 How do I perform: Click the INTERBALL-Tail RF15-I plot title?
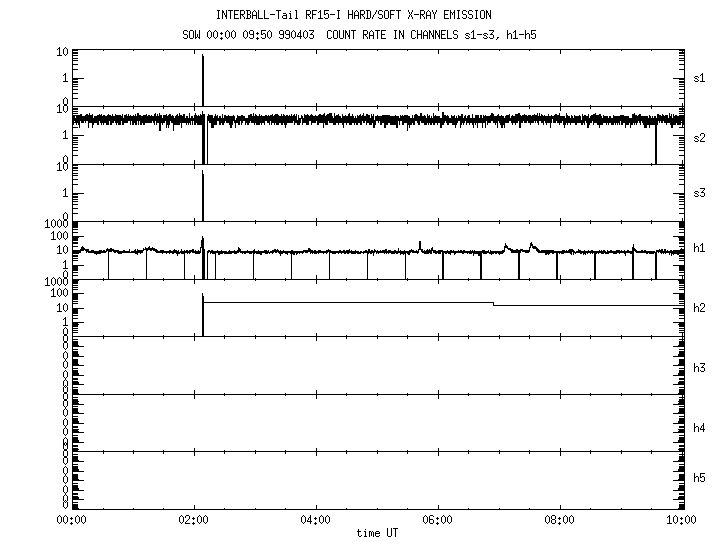353,15
